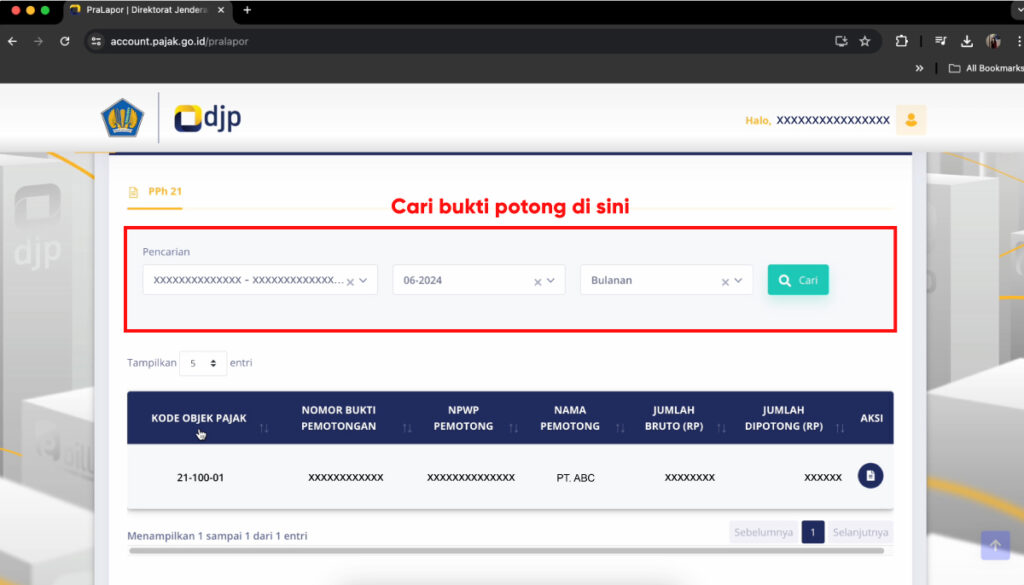
Task: Expand the taxpayer identity dropdown
Action: (364, 281)
